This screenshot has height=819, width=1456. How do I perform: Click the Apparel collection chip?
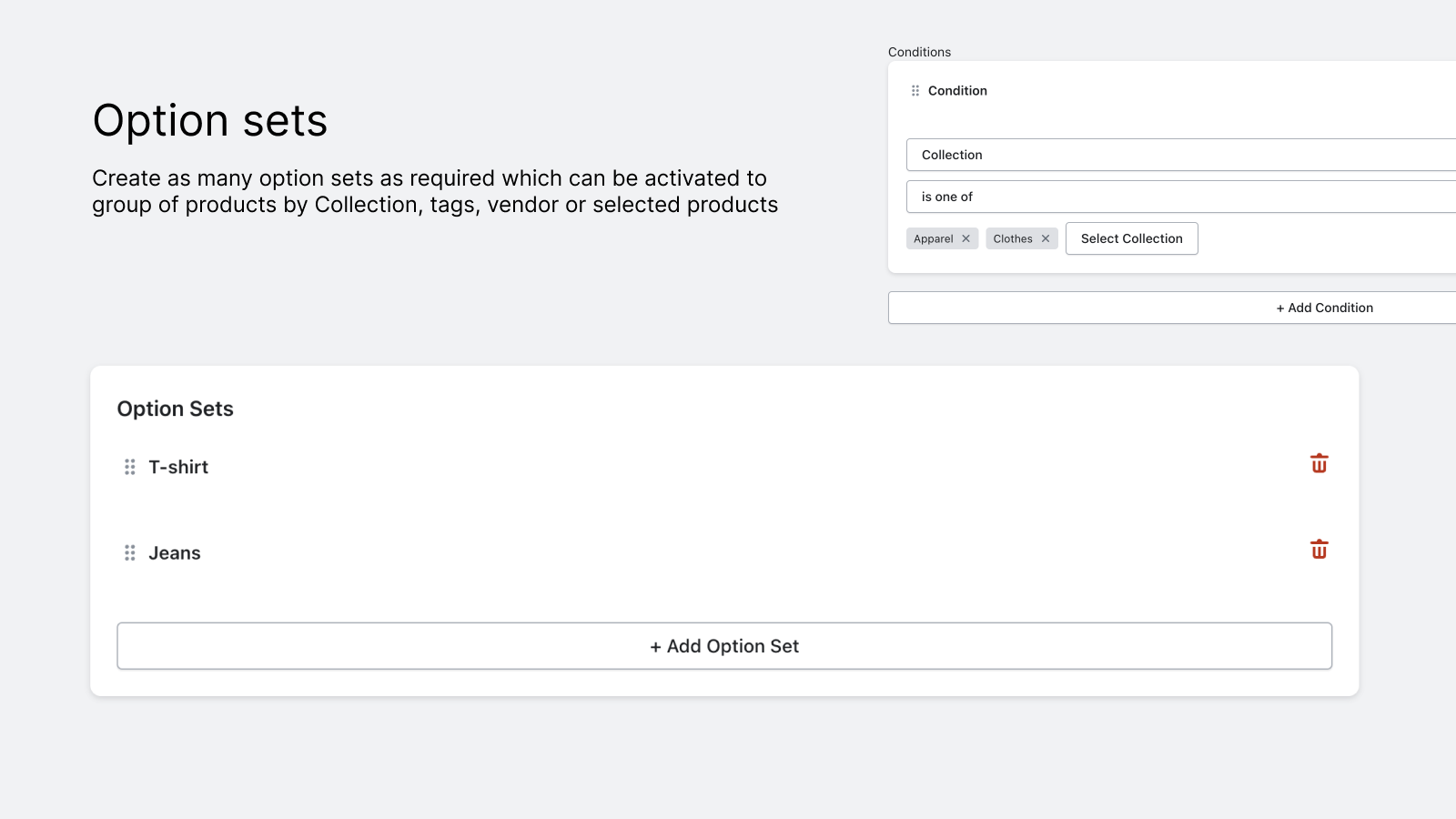point(935,238)
